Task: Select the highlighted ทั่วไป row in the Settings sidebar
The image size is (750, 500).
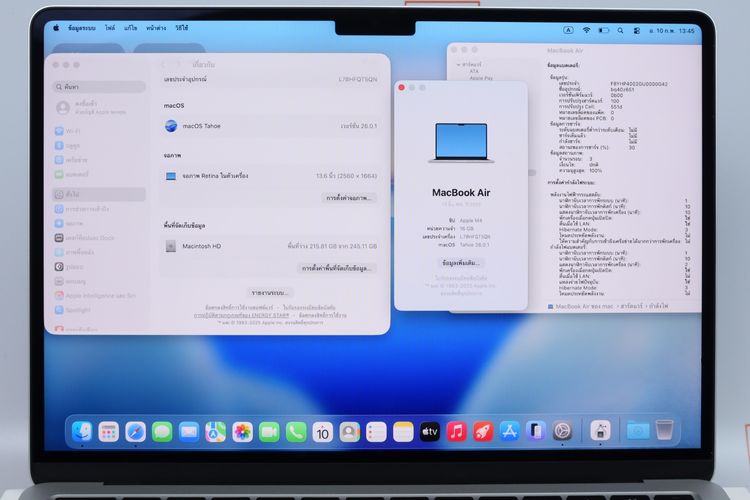Action: [99, 194]
